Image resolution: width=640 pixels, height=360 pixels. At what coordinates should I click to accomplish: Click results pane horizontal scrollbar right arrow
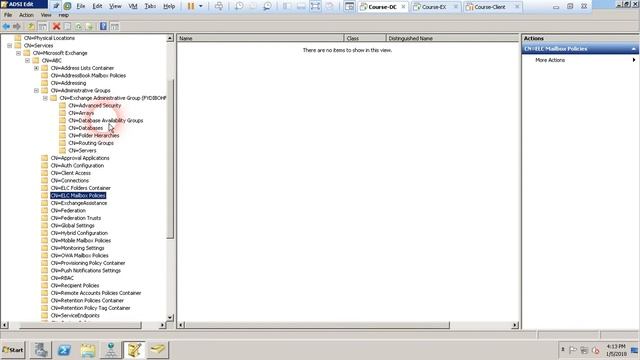[x=515, y=325]
